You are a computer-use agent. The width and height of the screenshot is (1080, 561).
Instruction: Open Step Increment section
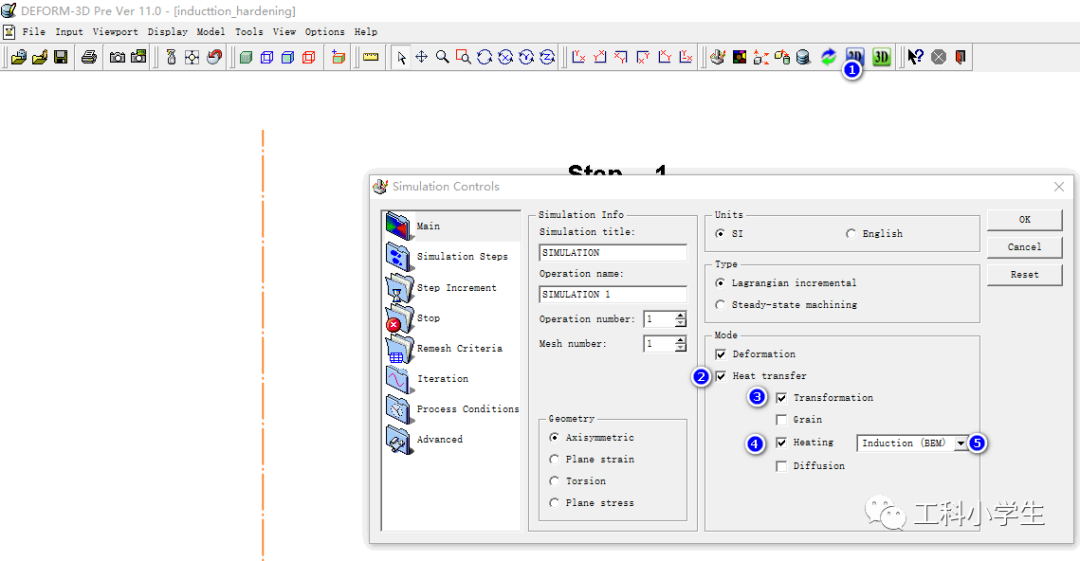[451, 287]
